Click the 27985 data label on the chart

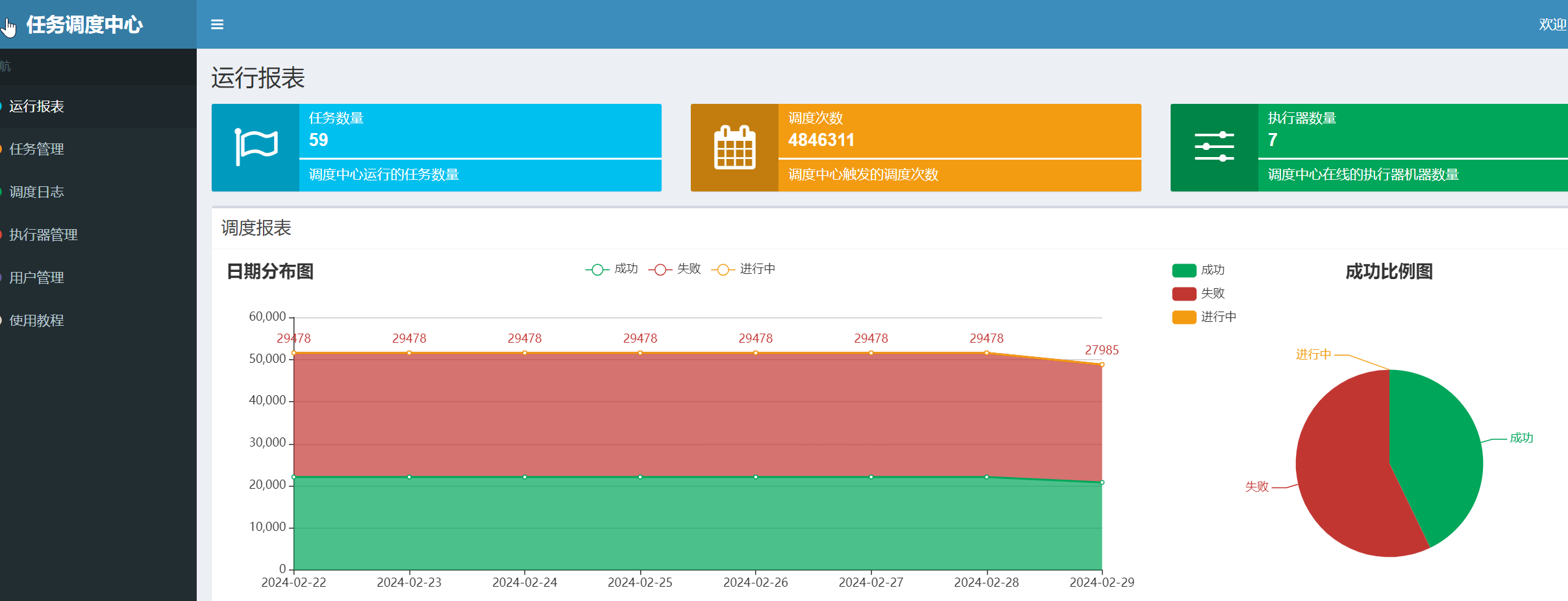click(x=1102, y=350)
